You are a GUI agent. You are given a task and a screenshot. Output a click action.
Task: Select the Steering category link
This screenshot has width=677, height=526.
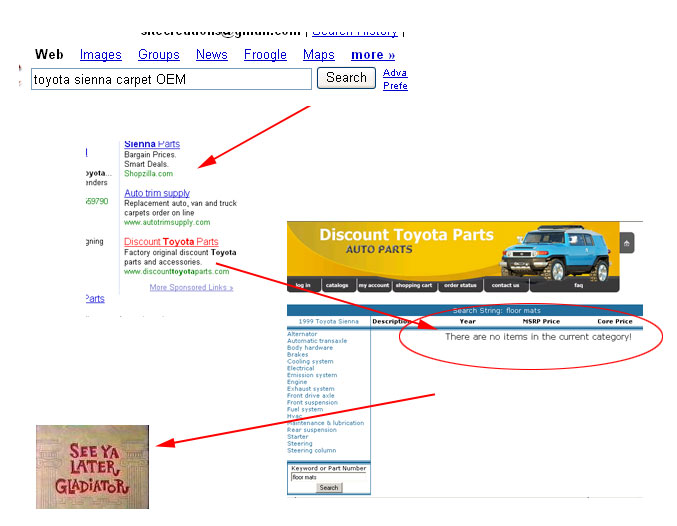[x=300, y=444]
